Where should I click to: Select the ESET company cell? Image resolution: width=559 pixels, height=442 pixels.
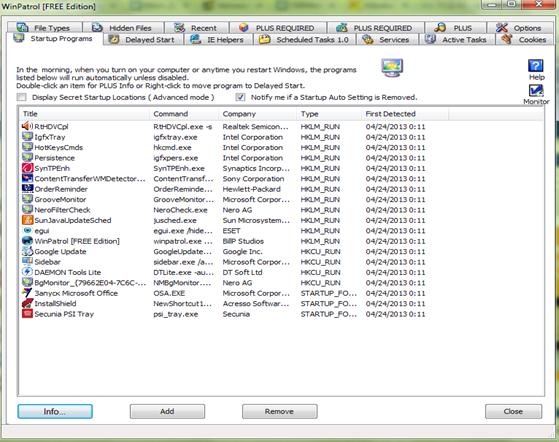pos(231,231)
